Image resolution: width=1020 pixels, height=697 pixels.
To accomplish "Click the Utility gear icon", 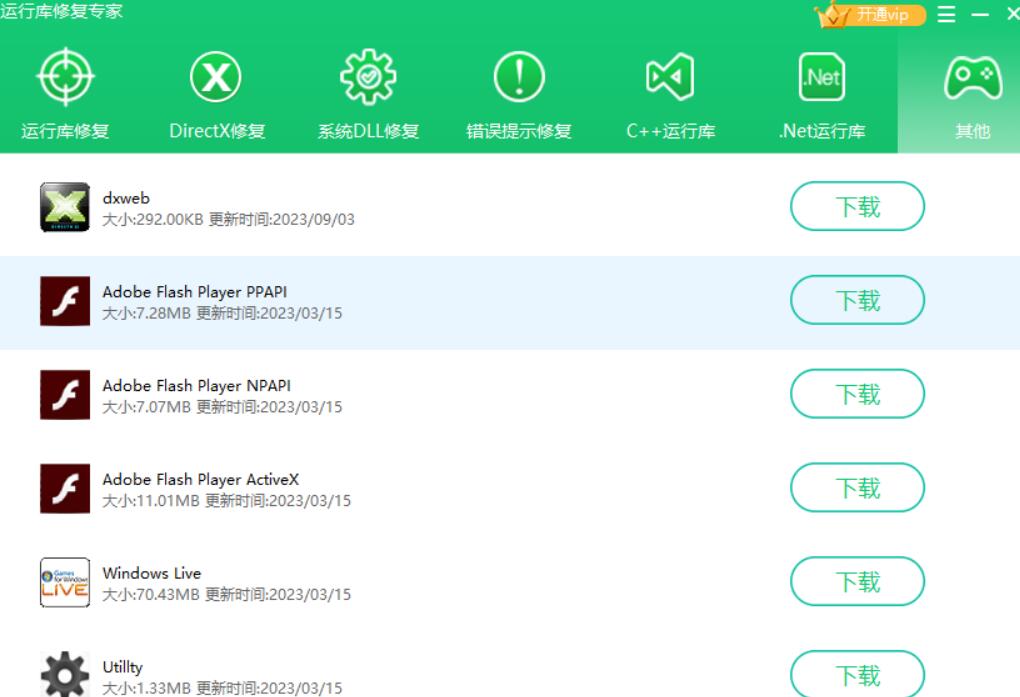I will click(65, 674).
